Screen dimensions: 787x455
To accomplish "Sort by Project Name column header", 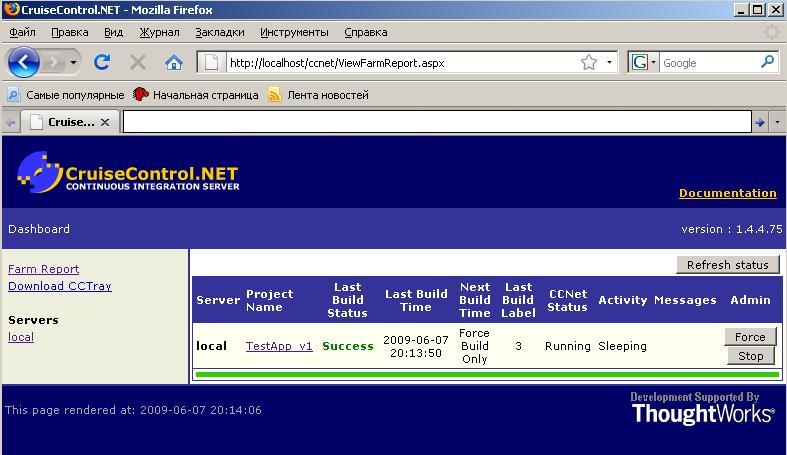I will point(270,300).
